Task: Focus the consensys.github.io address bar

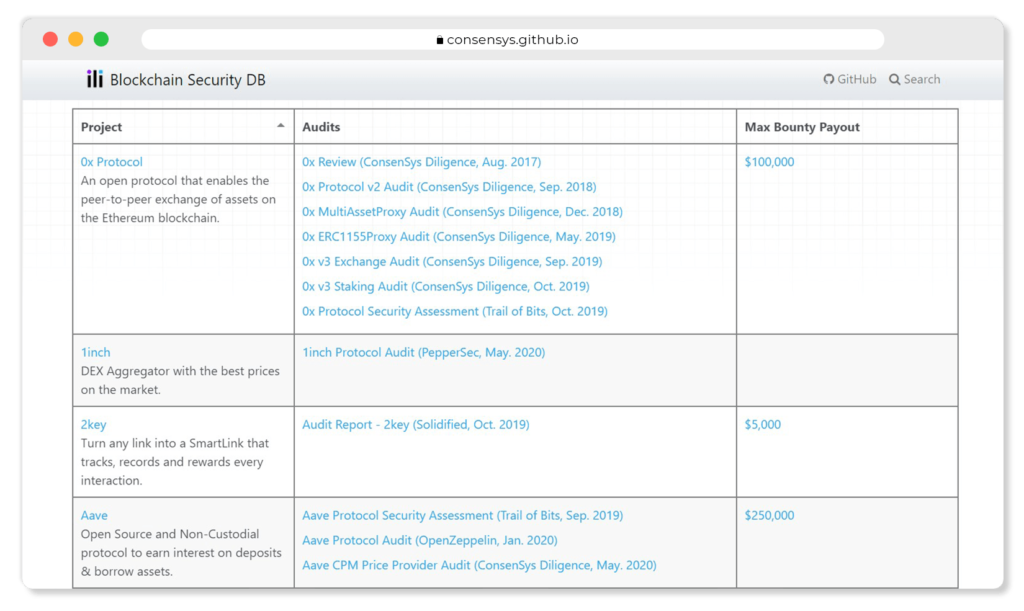Action: click(513, 39)
